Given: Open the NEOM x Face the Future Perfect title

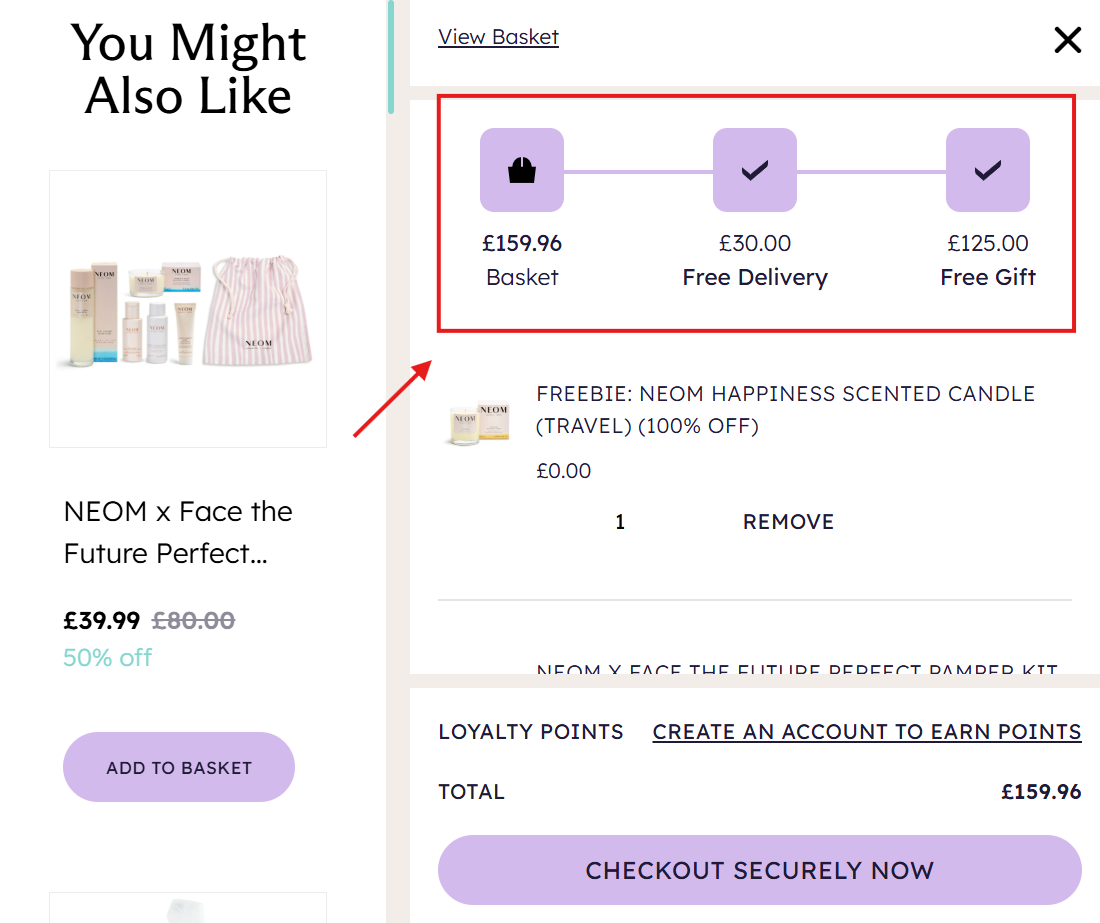Looking at the screenshot, I should click(178, 532).
